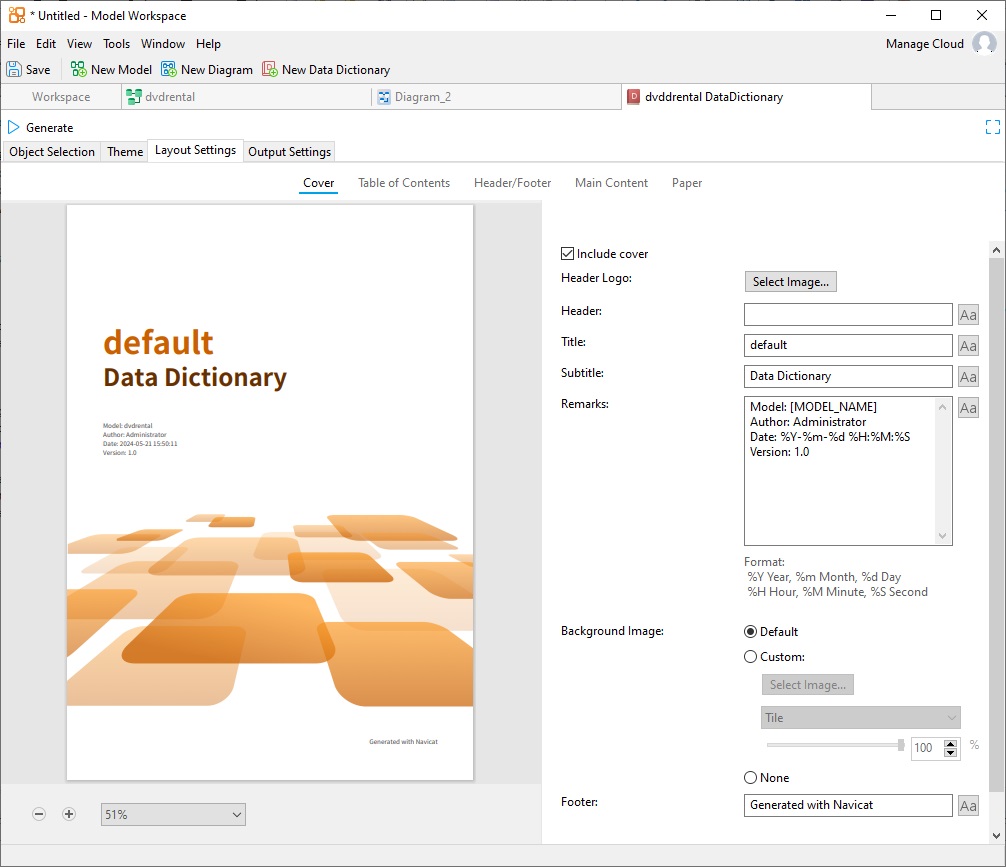Uncheck the Include cover checkbox
The width and height of the screenshot is (1006, 867).
click(567, 253)
